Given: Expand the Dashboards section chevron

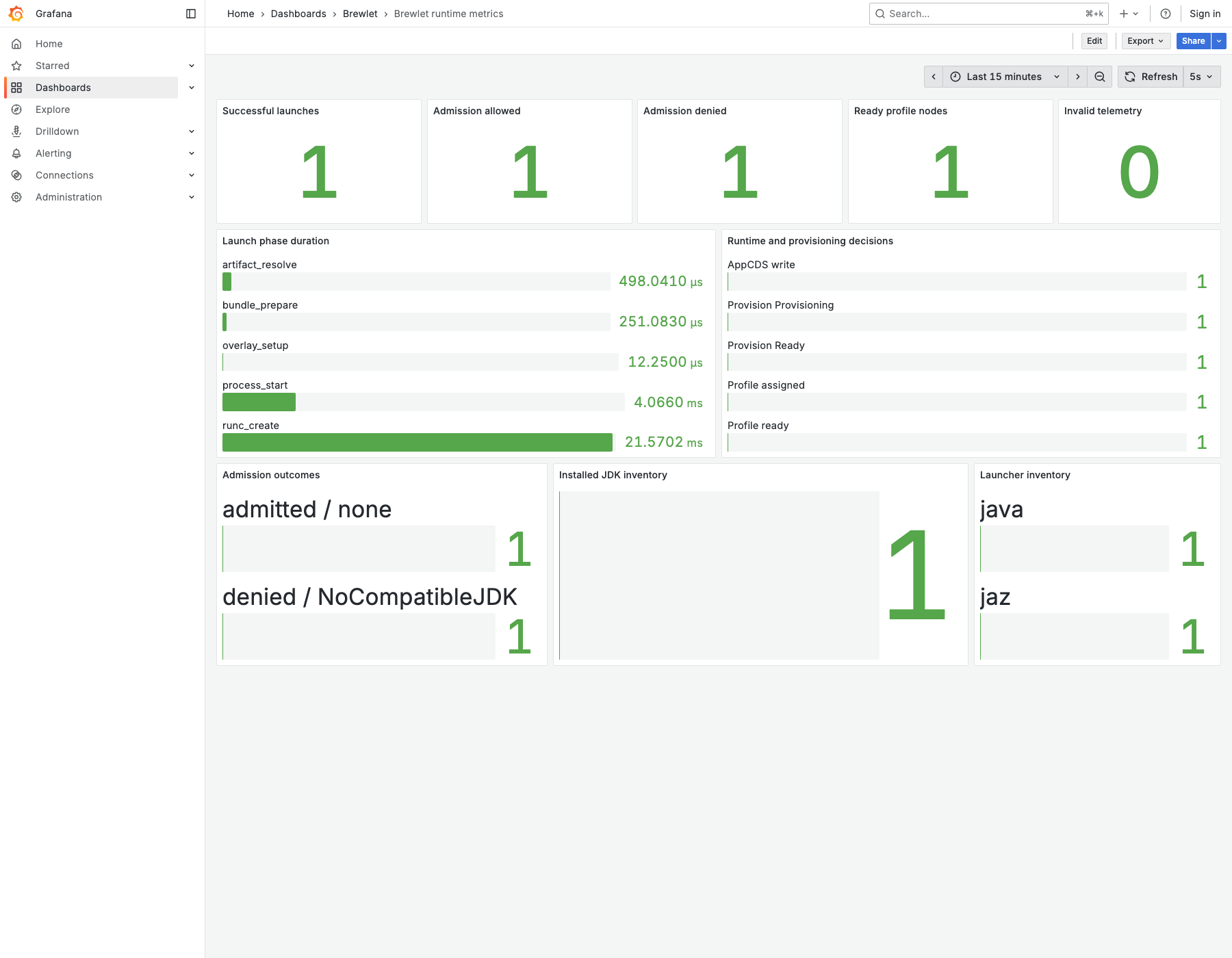Looking at the screenshot, I should pos(192,88).
